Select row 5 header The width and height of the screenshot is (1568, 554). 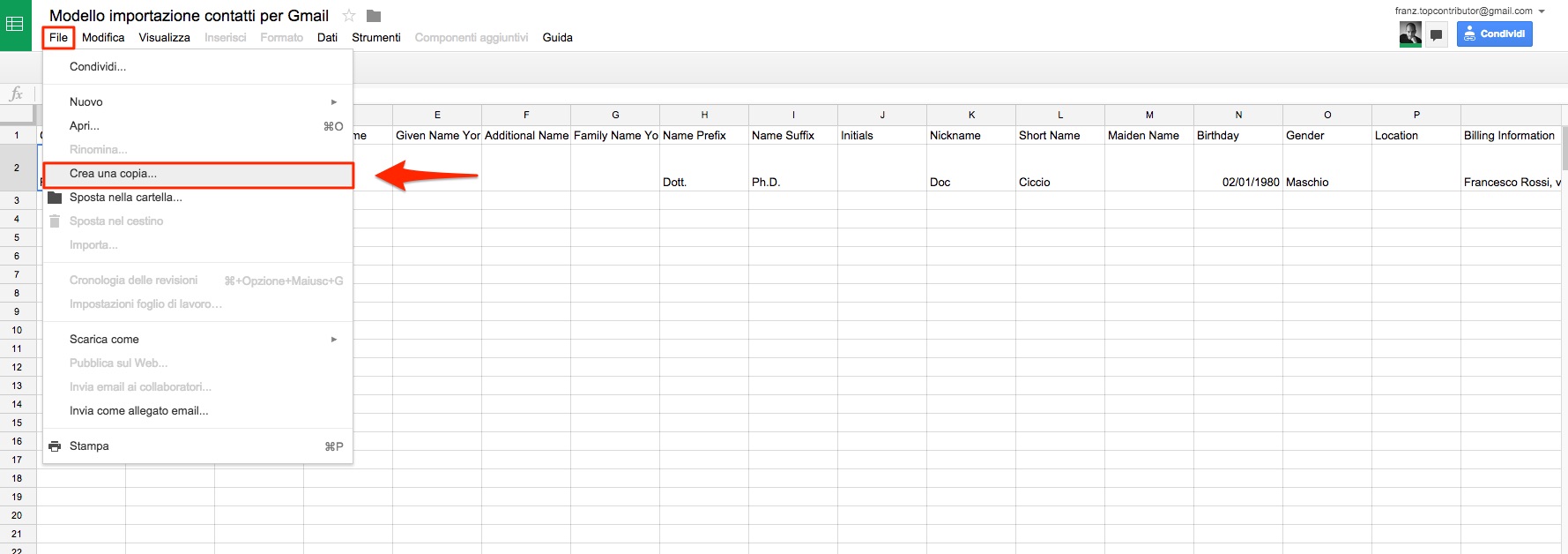17,237
